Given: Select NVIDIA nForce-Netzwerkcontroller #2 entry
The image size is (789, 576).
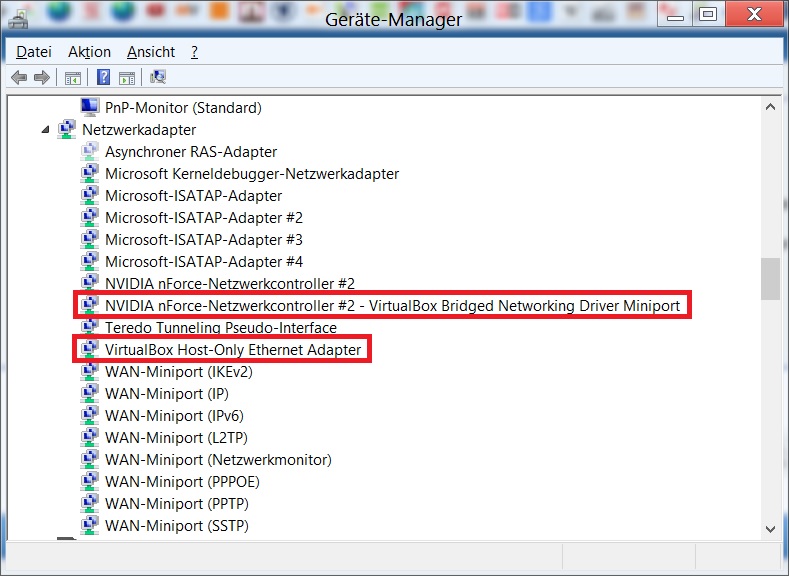Looking at the screenshot, I should (x=229, y=284).
